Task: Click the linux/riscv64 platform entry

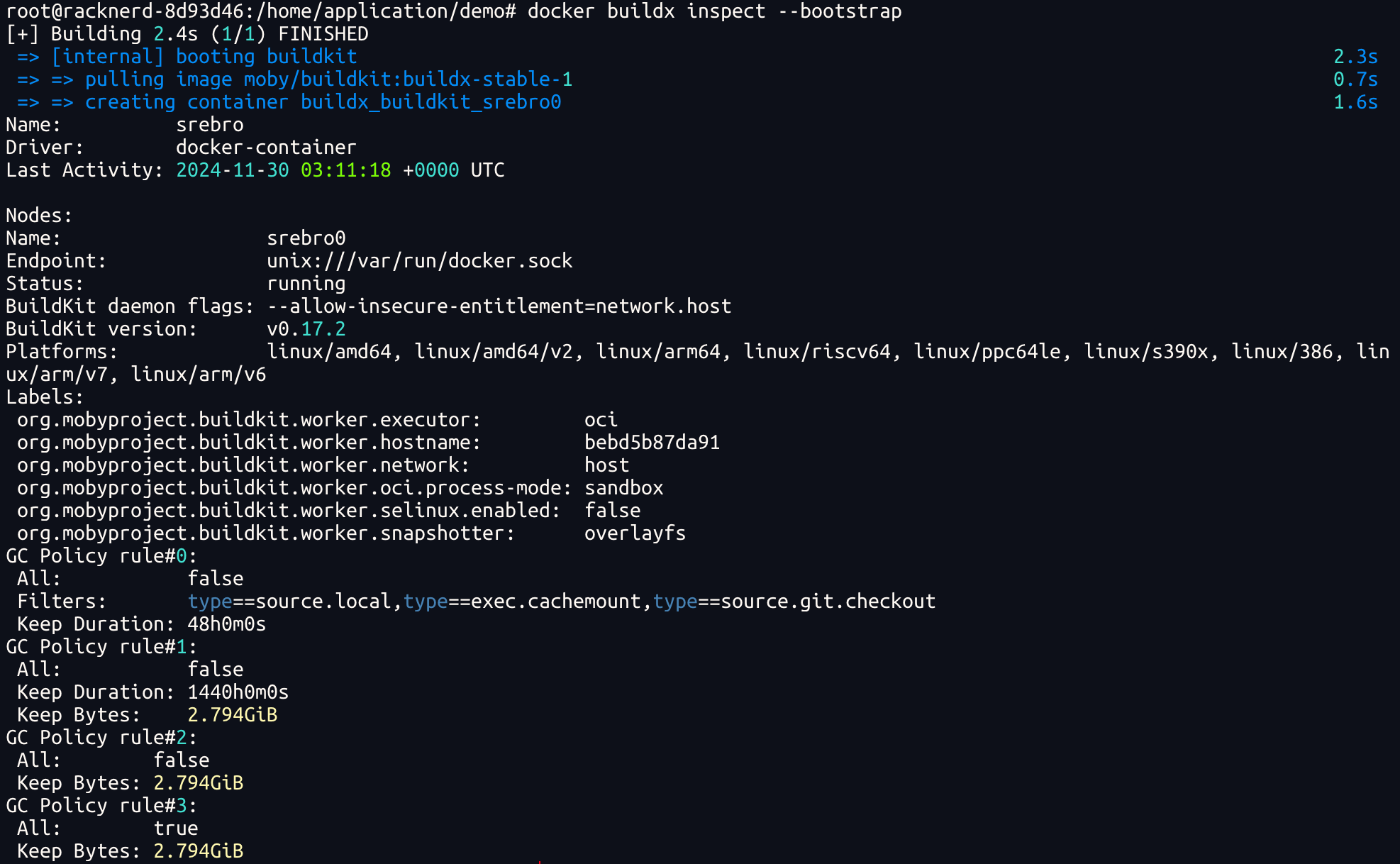Action: point(816,352)
